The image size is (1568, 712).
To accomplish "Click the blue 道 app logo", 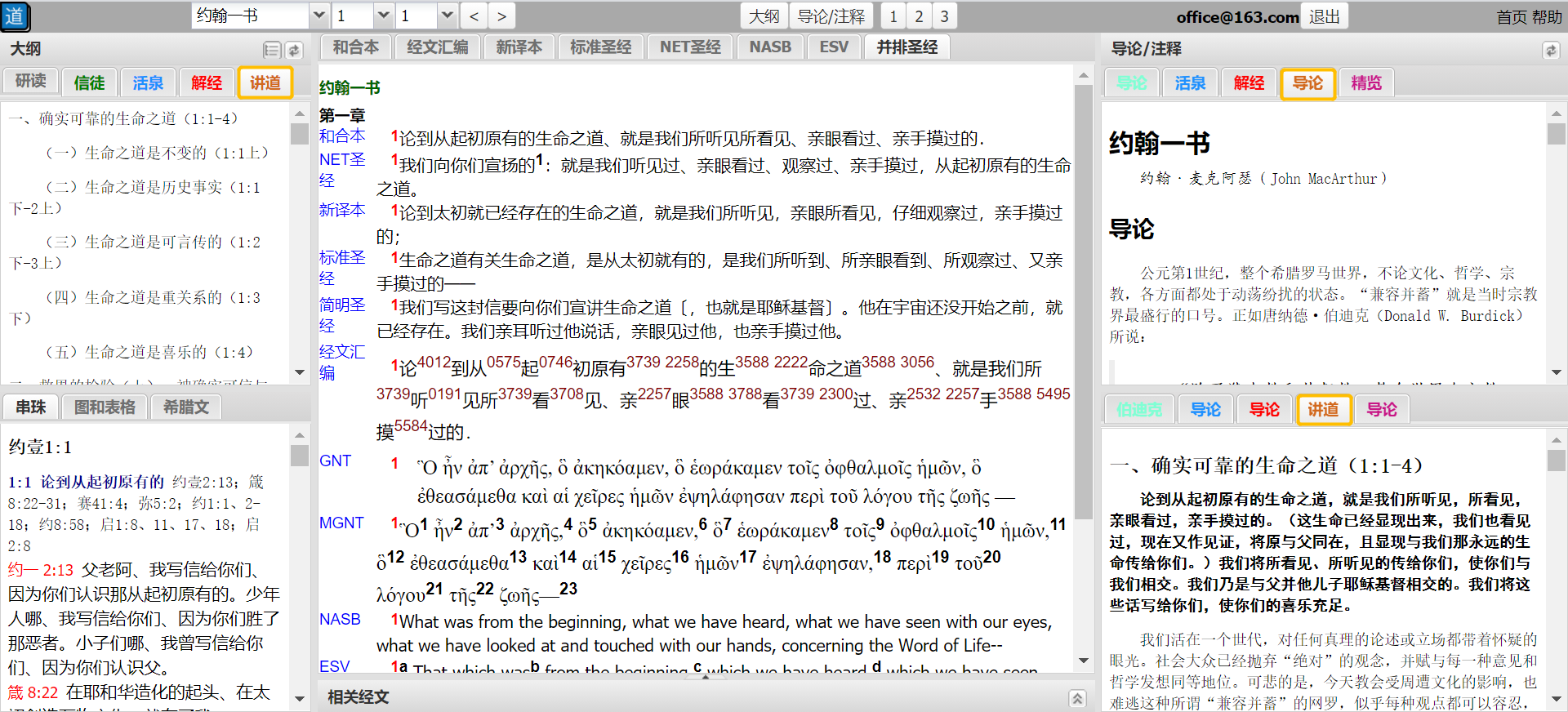I will tap(15, 16).
